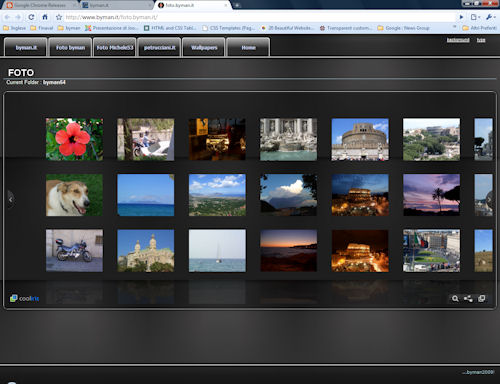This screenshot has height=384, width=500.
Task: Open the 20 Beautiful Website... bookmark
Action: click(287, 28)
